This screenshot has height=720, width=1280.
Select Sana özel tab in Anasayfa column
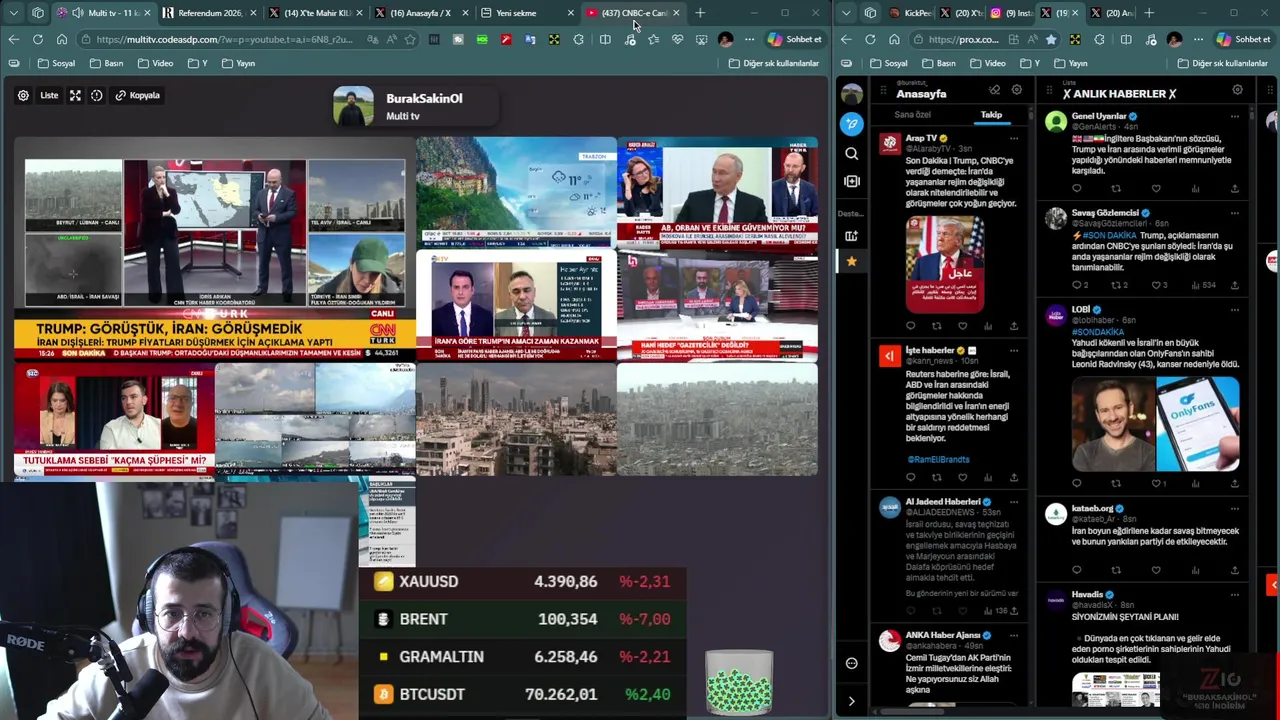click(x=912, y=114)
